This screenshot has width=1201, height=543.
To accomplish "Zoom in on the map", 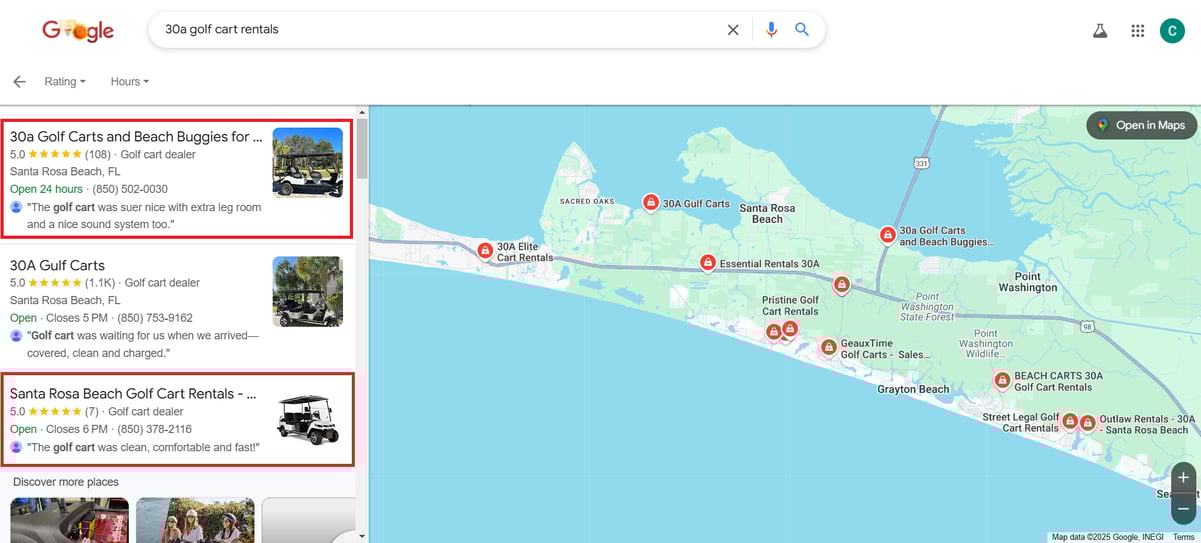I will [1183, 478].
